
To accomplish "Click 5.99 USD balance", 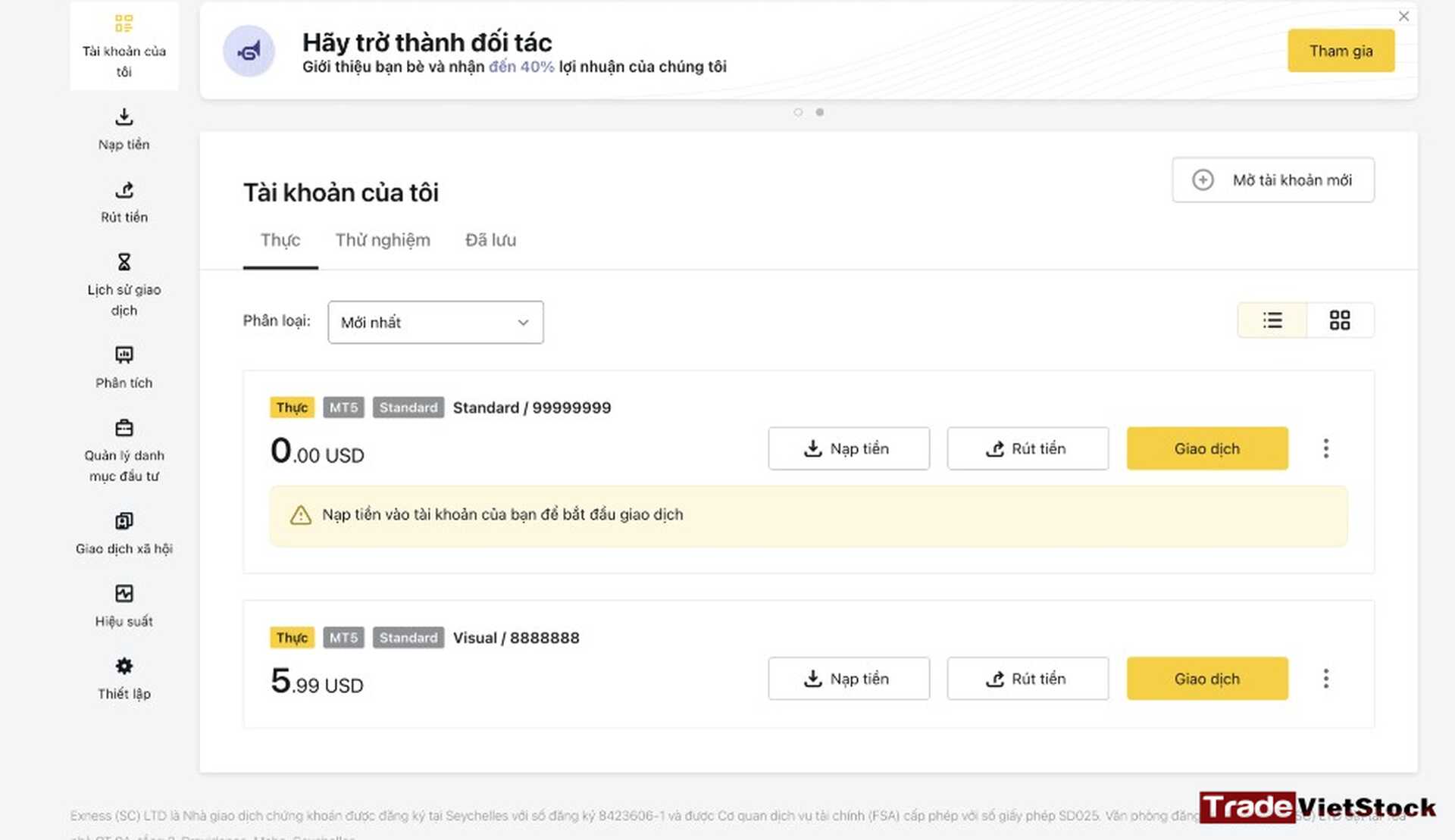I will point(318,682).
